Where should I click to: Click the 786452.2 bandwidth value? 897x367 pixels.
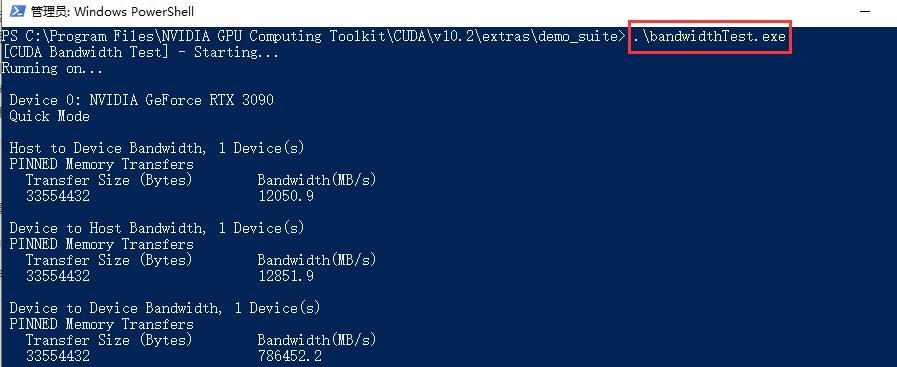click(x=289, y=357)
